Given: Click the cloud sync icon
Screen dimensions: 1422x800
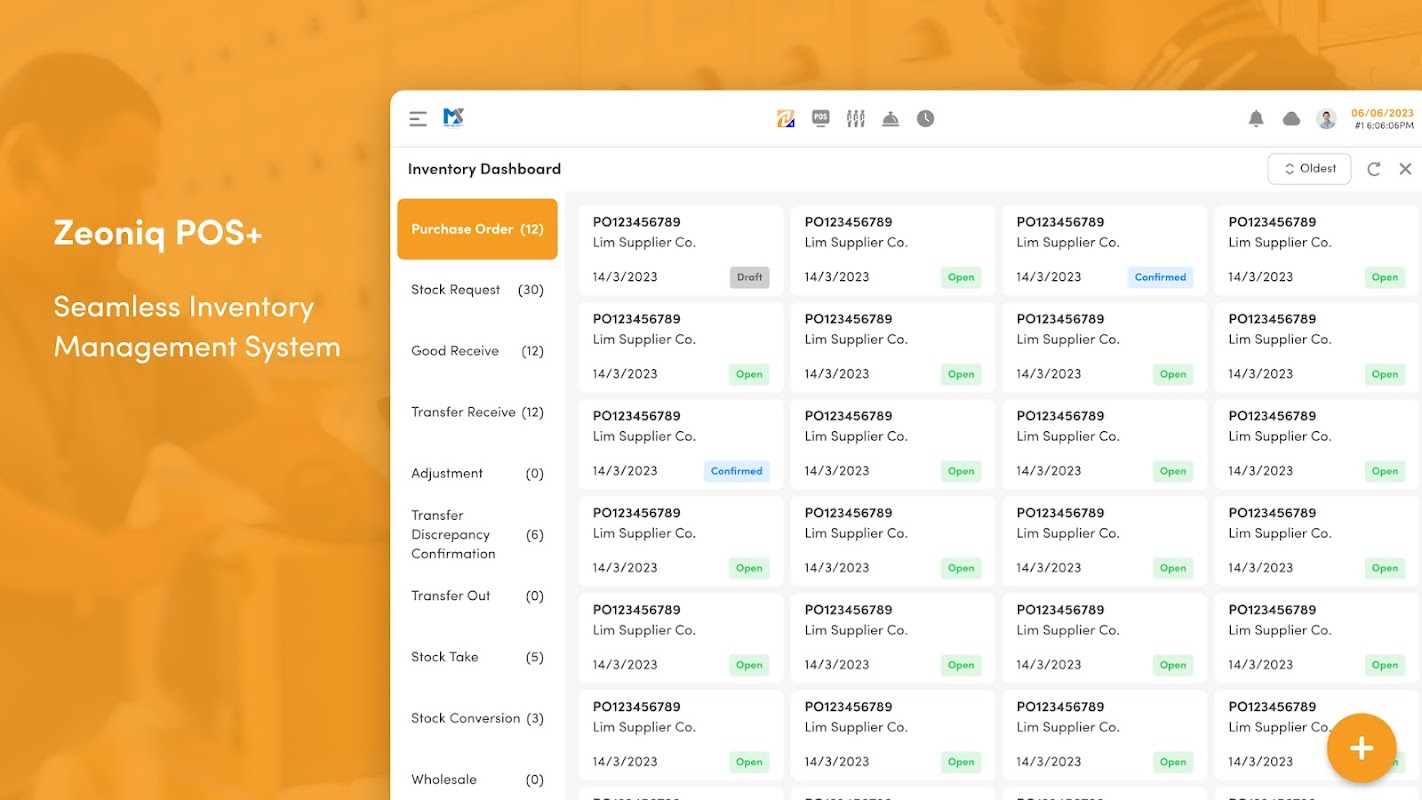Looking at the screenshot, I should pos(1291,119).
